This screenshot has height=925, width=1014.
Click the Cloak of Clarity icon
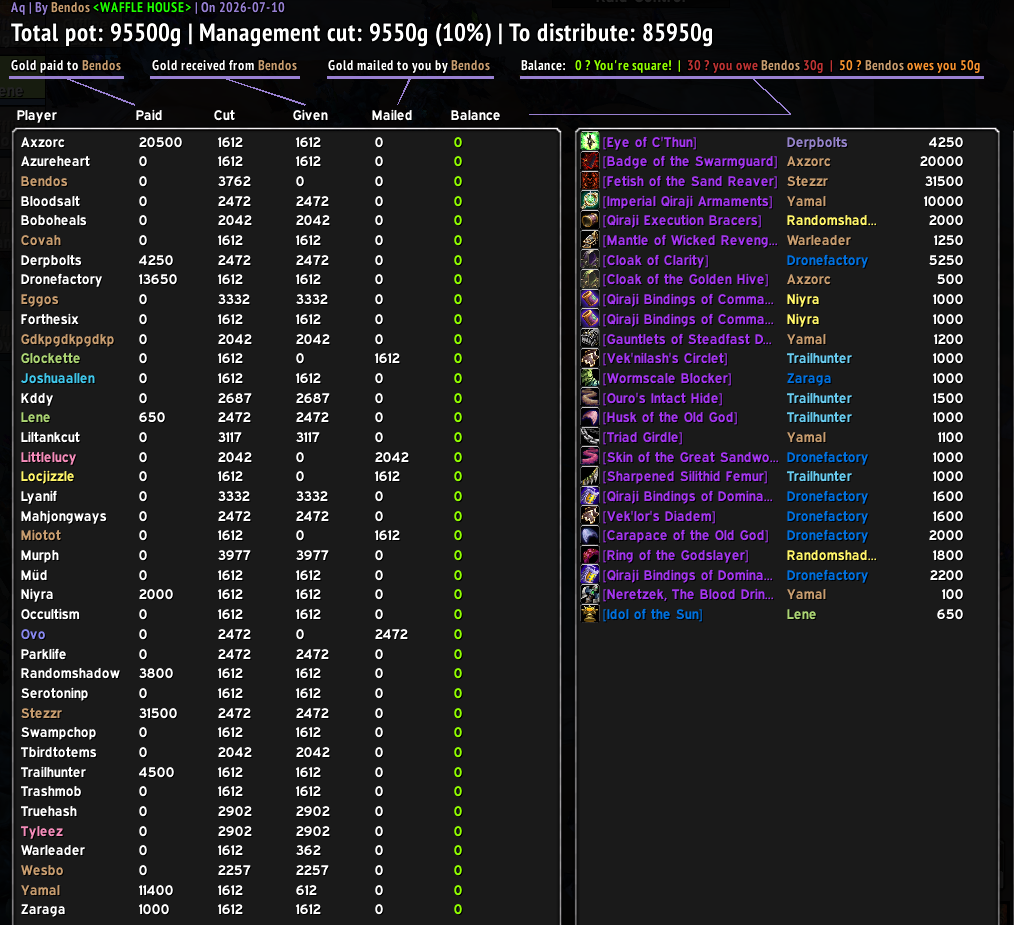[590, 260]
